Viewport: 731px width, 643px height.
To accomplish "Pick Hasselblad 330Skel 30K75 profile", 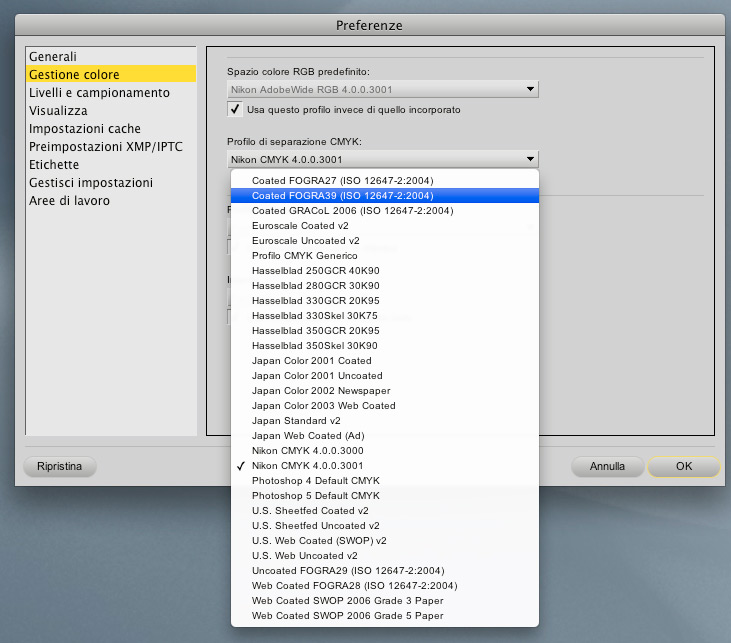I will pos(385,315).
